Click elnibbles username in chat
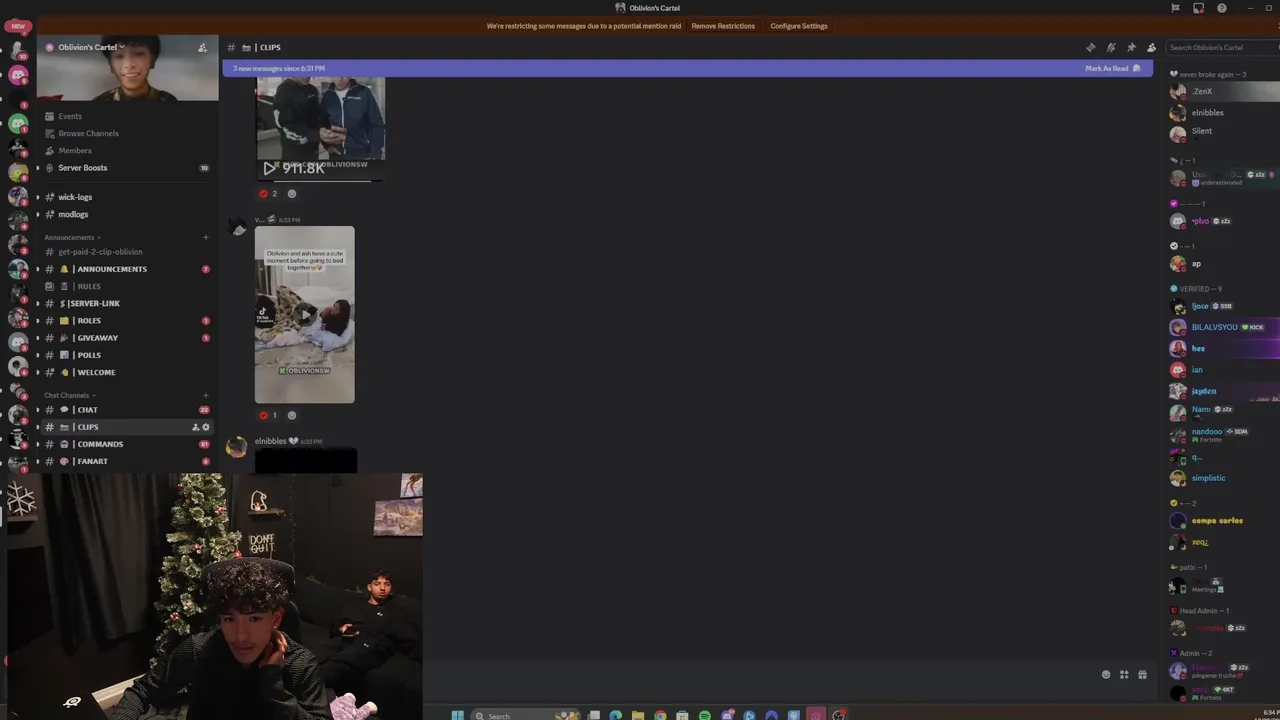Image resolution: width=1280 pixels, height=720 pixels. [x=270, y=441]
